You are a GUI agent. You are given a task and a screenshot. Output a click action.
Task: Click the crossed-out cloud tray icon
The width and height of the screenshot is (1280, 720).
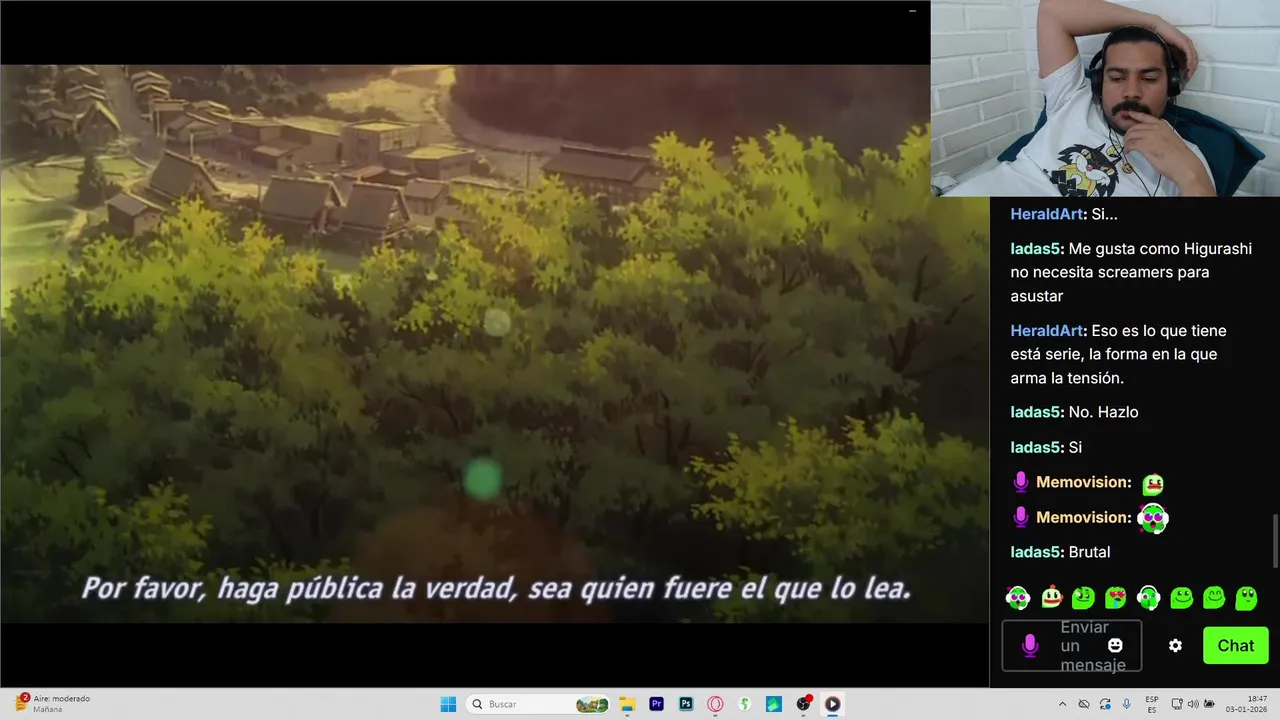(x=1084, y=704)
